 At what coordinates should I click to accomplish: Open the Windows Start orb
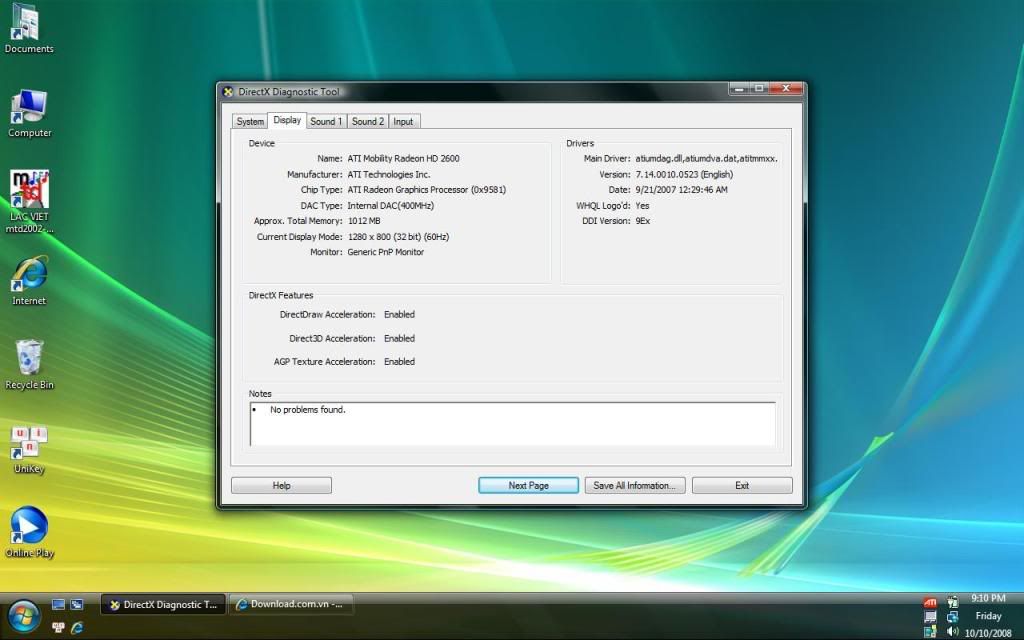click(24, 616)
